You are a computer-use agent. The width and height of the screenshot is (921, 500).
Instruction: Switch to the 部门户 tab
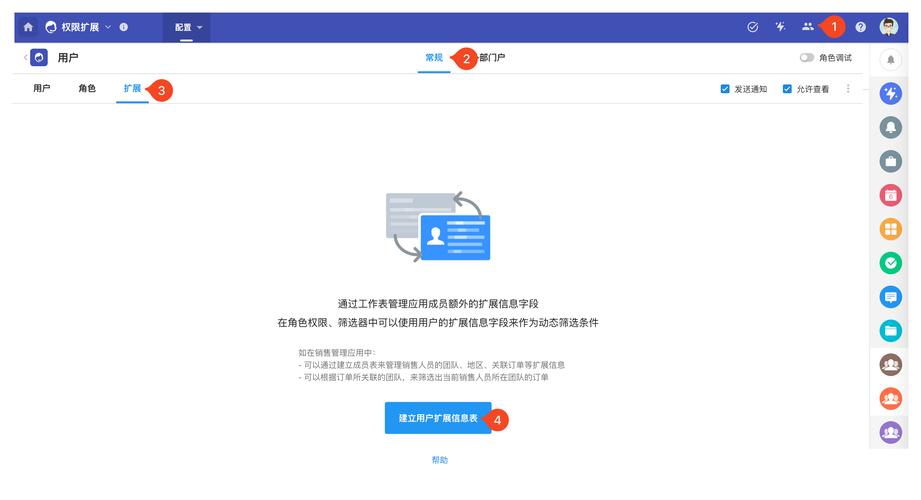(x=492, y=58)
